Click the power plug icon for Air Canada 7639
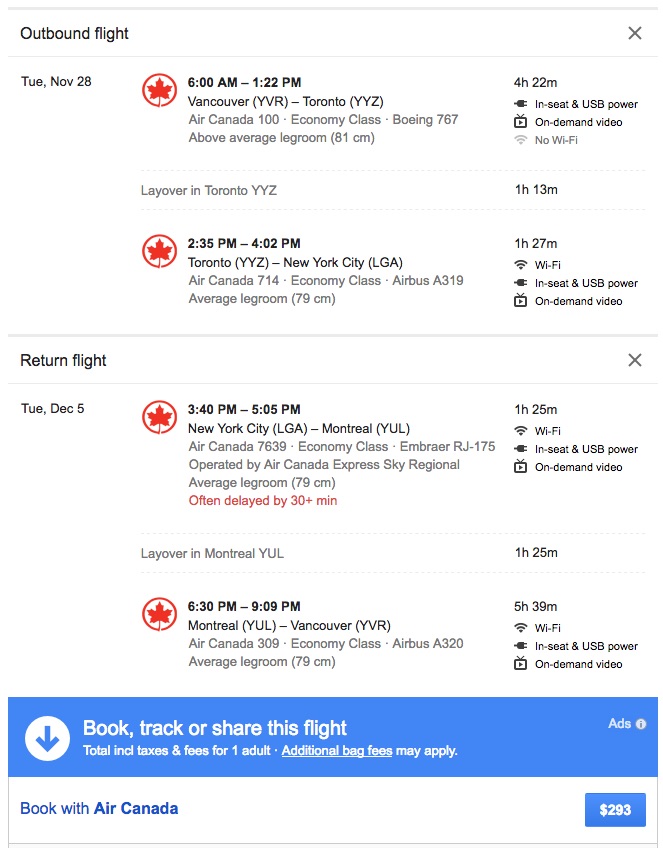 click(x=520, y=449)
